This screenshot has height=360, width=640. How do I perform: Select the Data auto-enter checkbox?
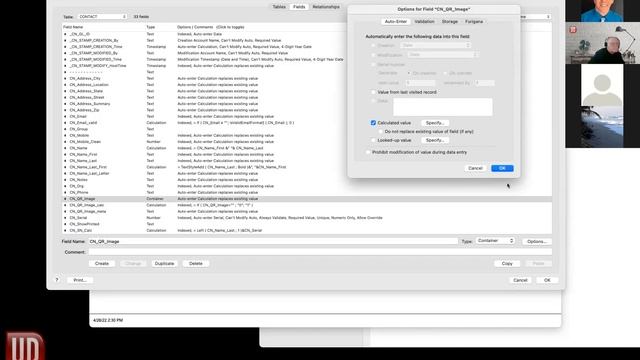point(373,101)
